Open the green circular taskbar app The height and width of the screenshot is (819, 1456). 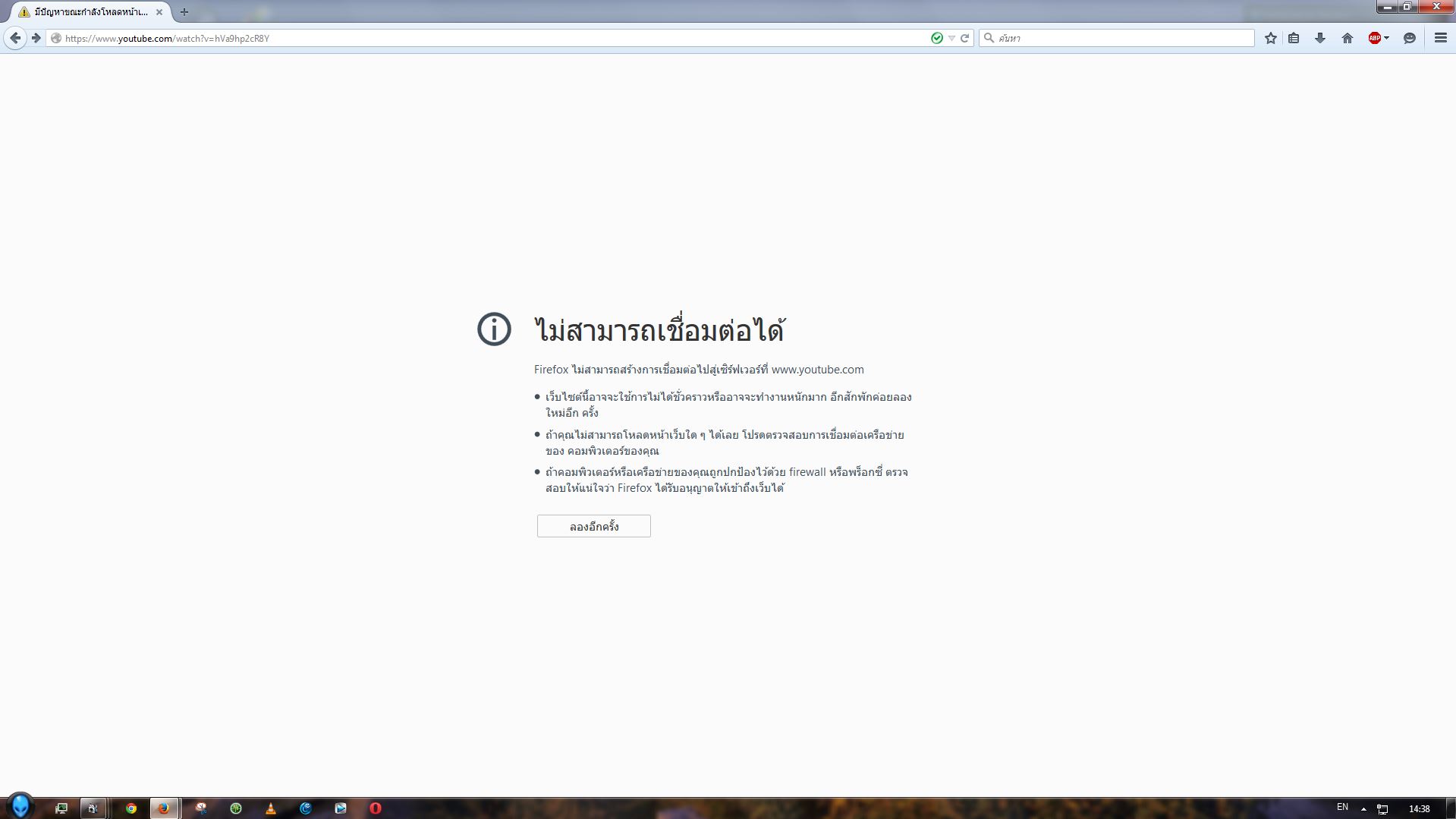(236, 808)
